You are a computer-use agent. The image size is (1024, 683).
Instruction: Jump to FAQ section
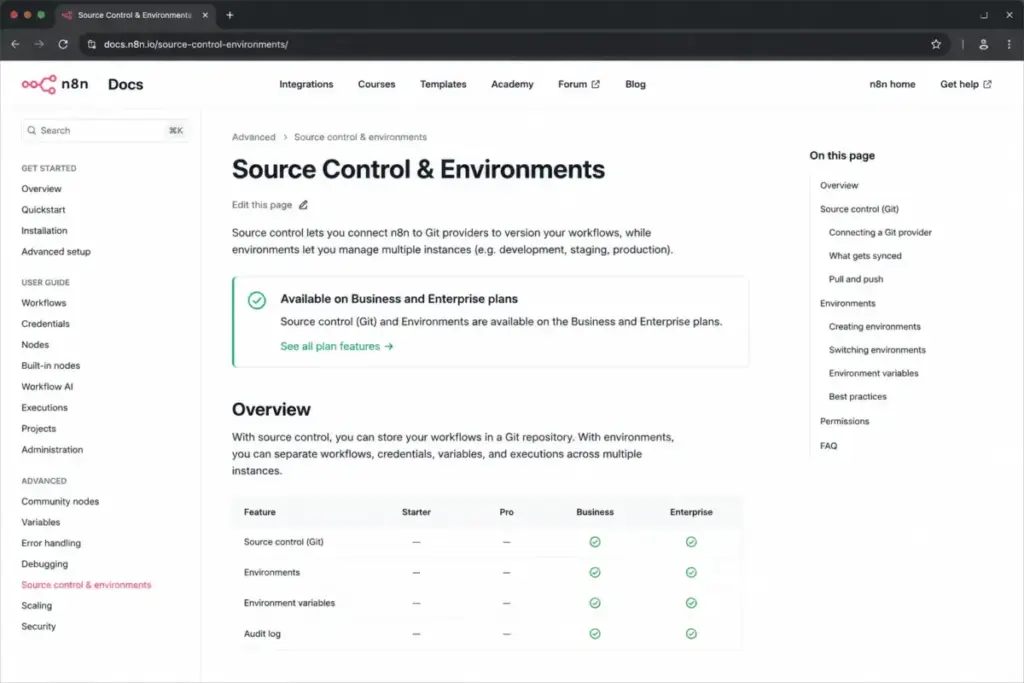pyautogui.click(x=829, y=446)
